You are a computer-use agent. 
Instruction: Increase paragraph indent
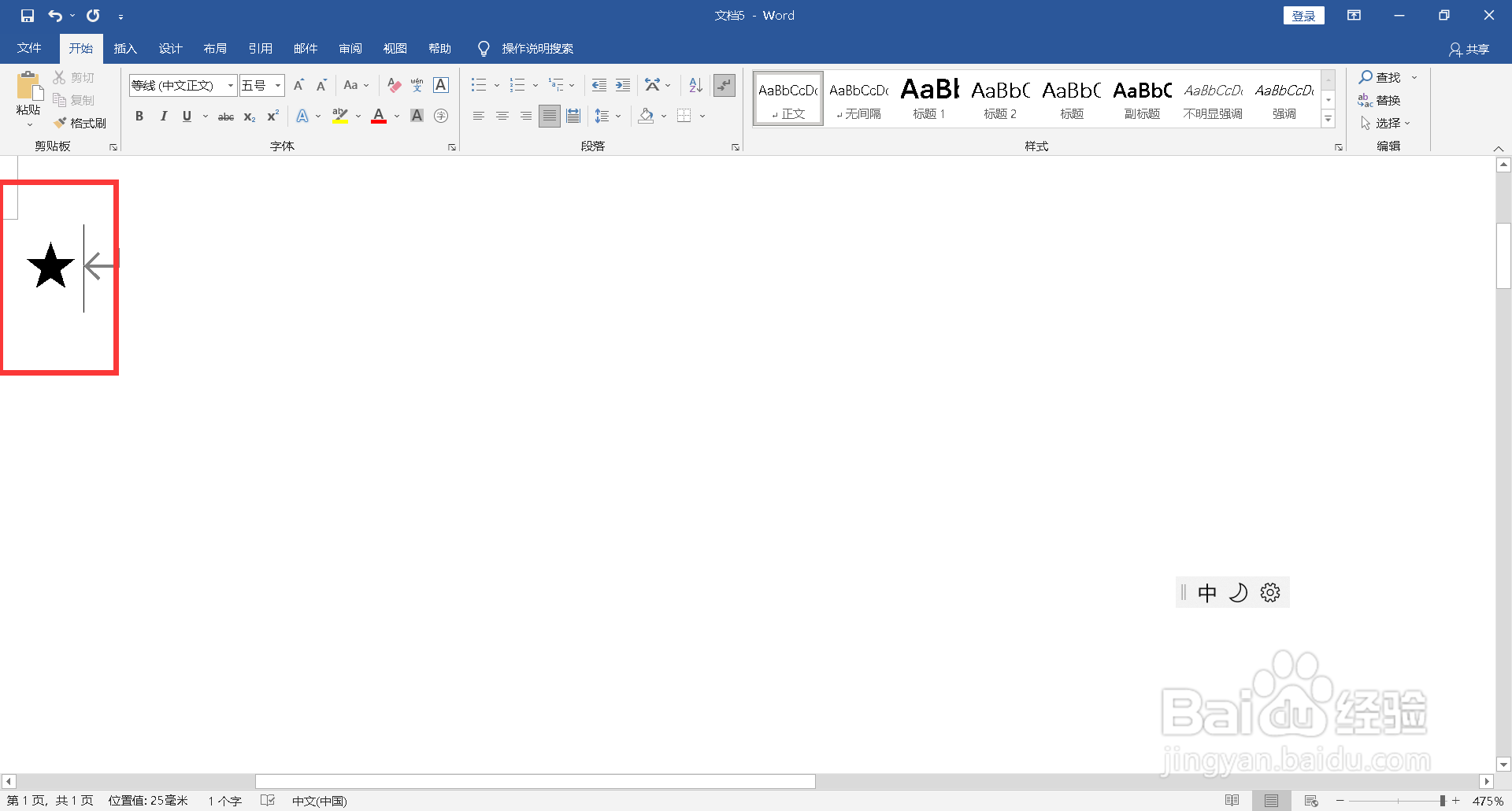[623, 85]
